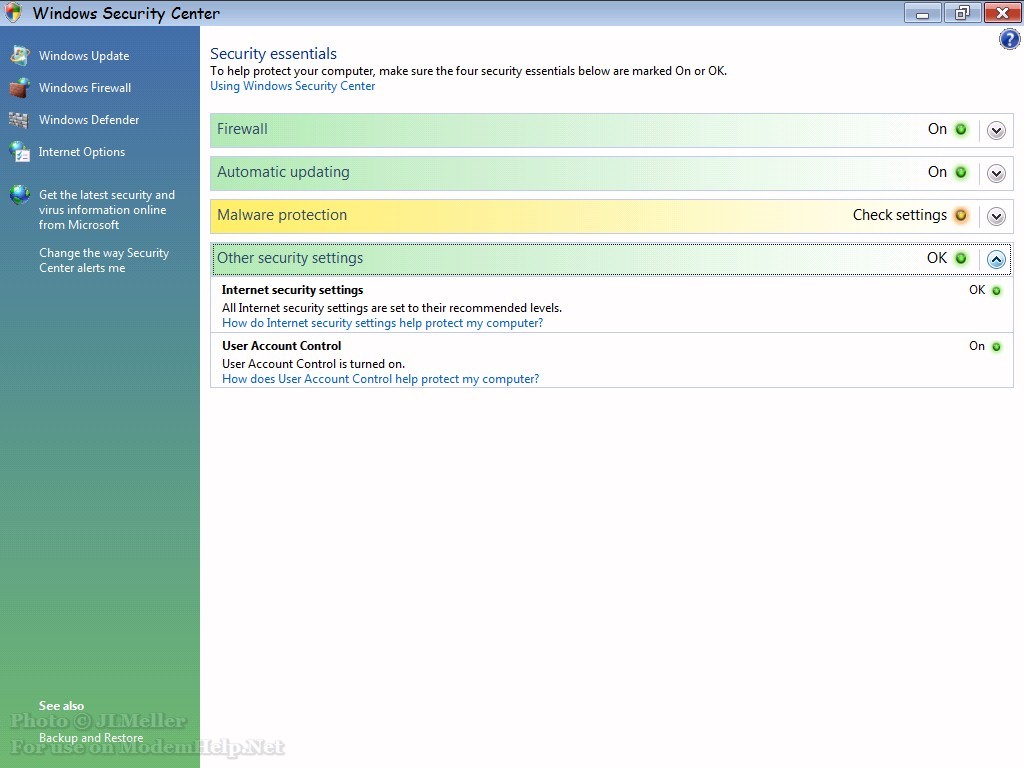1024x768 pixels.
Task: Expand the Malware protection section chevron
Action: tap(996, 216)
